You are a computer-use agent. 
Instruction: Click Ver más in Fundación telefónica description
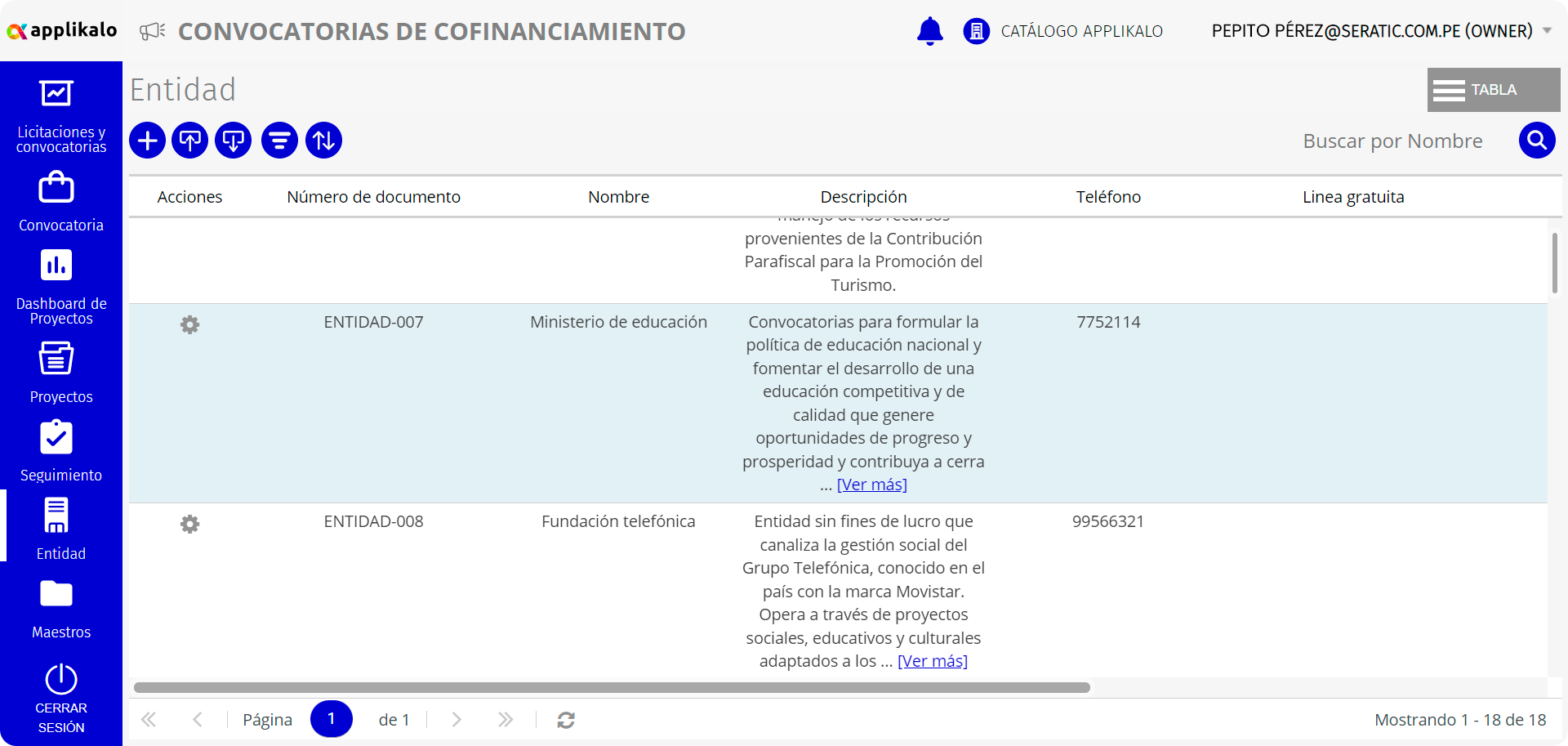point(933,661)
